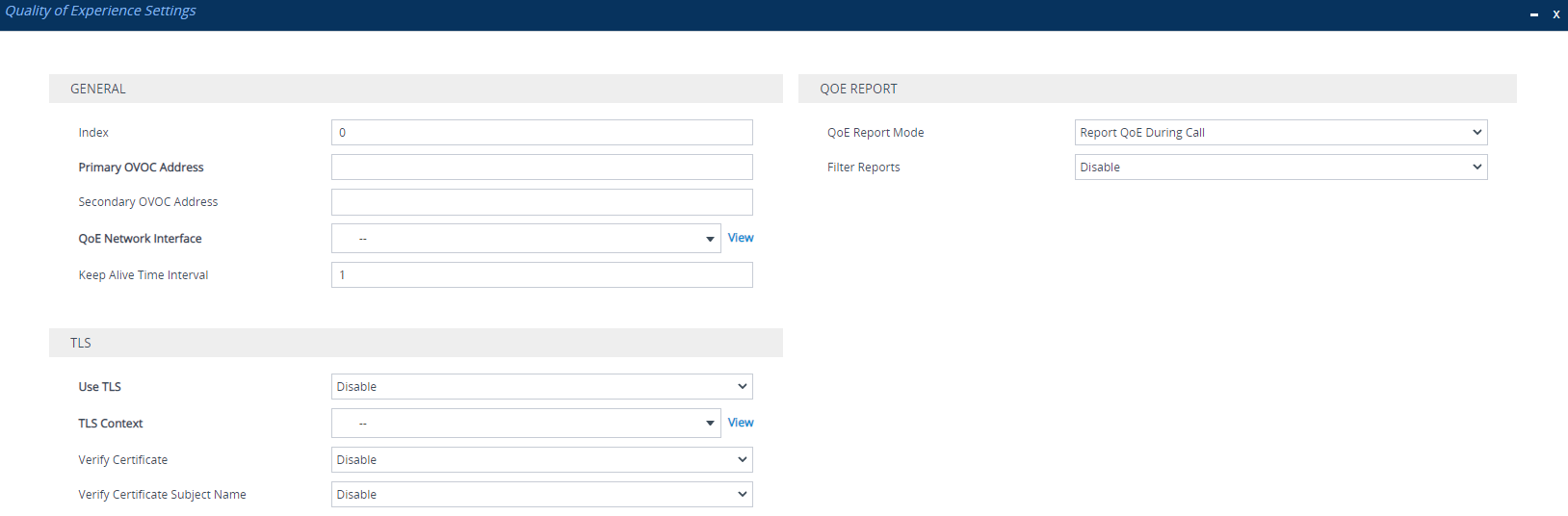The width and height of the screenshot is (1568, 516).
Task: Minimize the Quality of Experience Settings dialog
Action: click(1534, 14)
